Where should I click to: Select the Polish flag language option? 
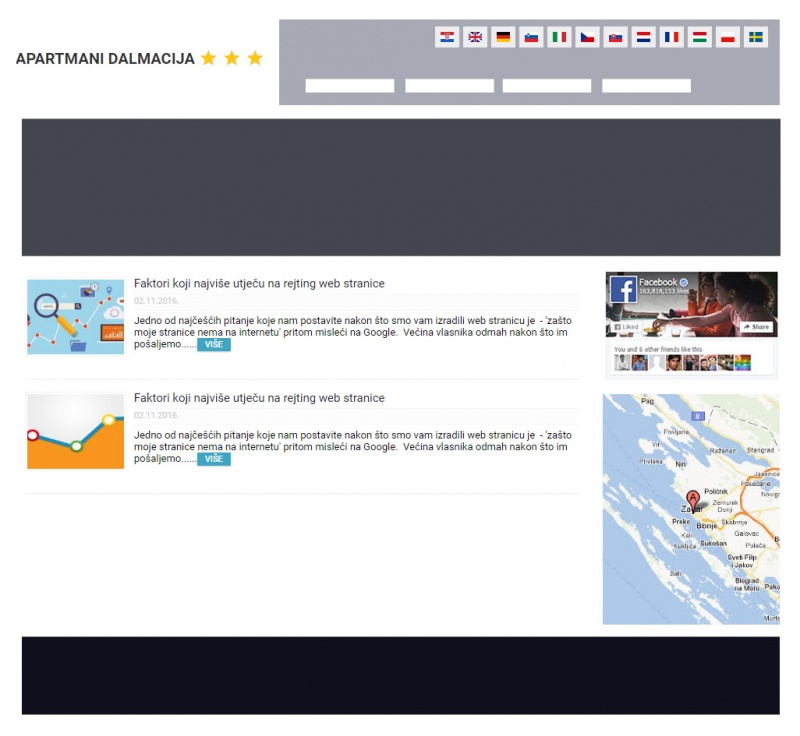pos(728,38)
